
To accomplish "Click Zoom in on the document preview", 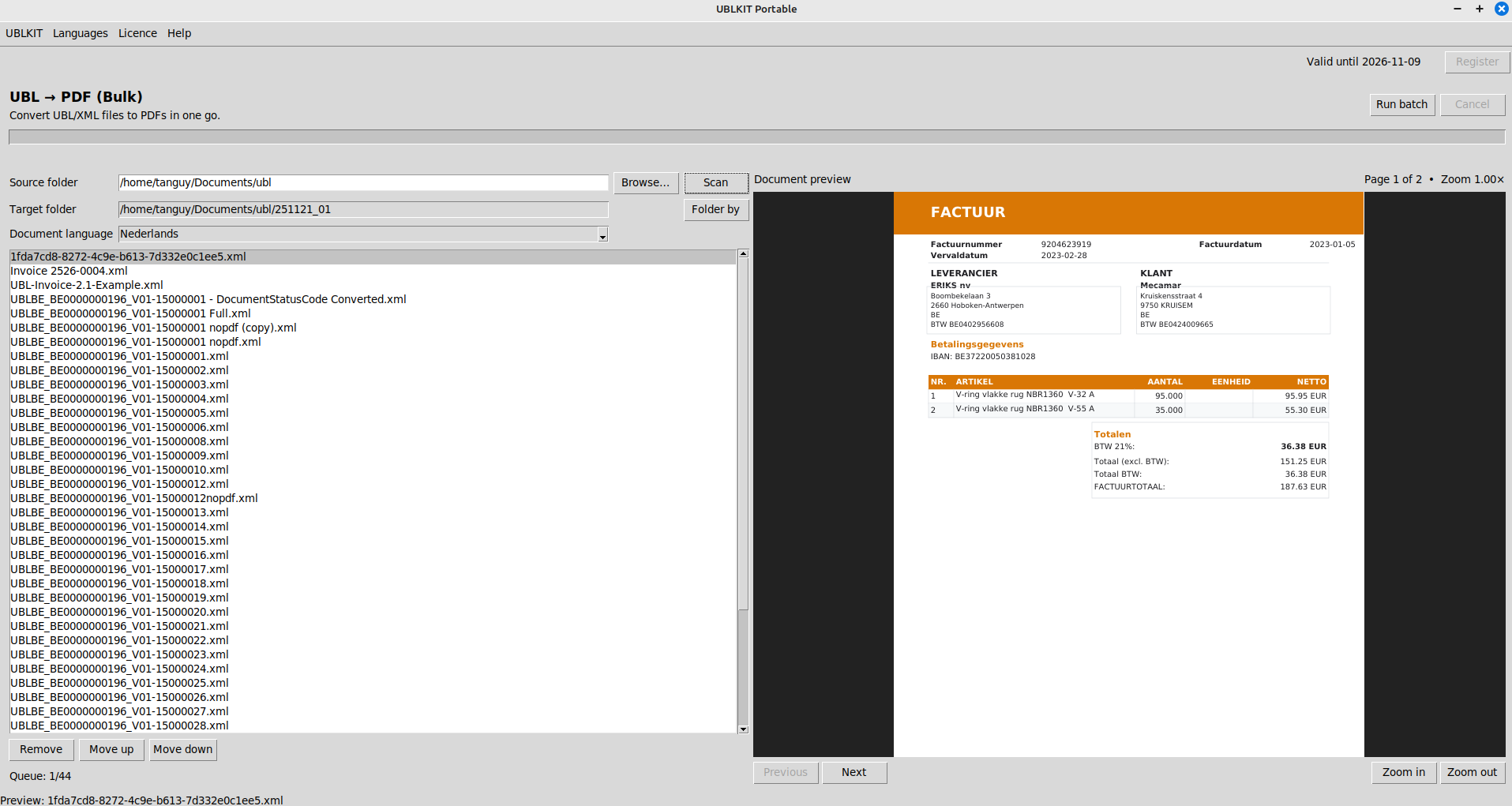I will (1403, 772).
